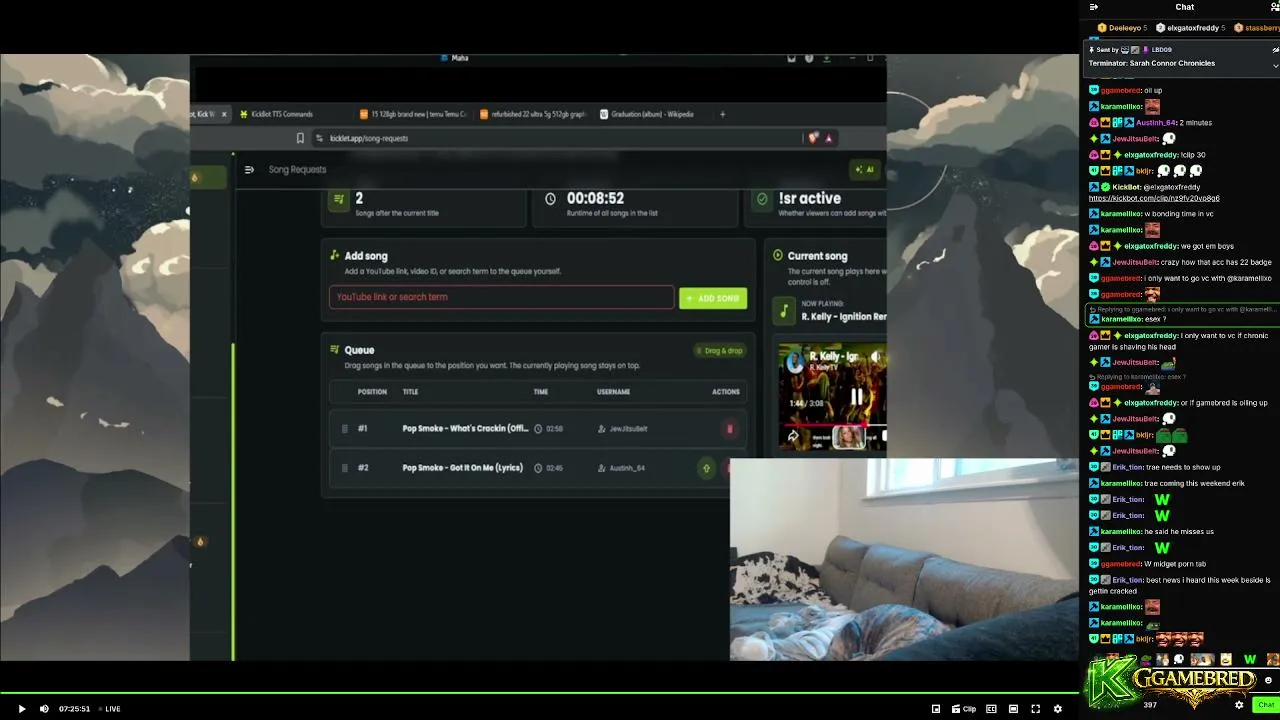Mute the embedded YouTube video speaker icon
Image resolution: width=1280 pixels, height=720 pixels.
point(876,356)
